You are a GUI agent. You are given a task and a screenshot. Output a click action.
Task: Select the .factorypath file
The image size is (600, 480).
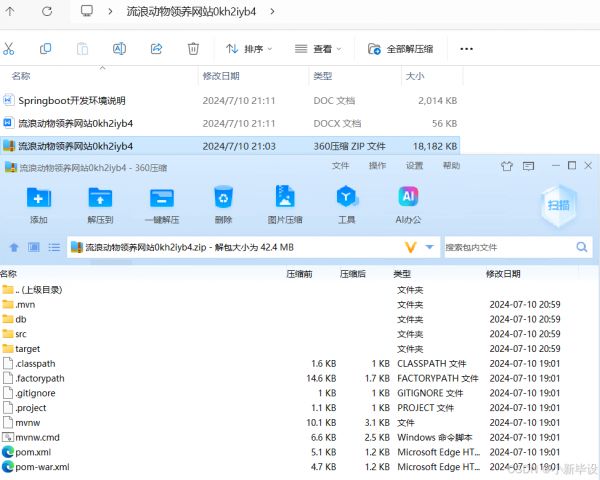click(x=34, y=379)
